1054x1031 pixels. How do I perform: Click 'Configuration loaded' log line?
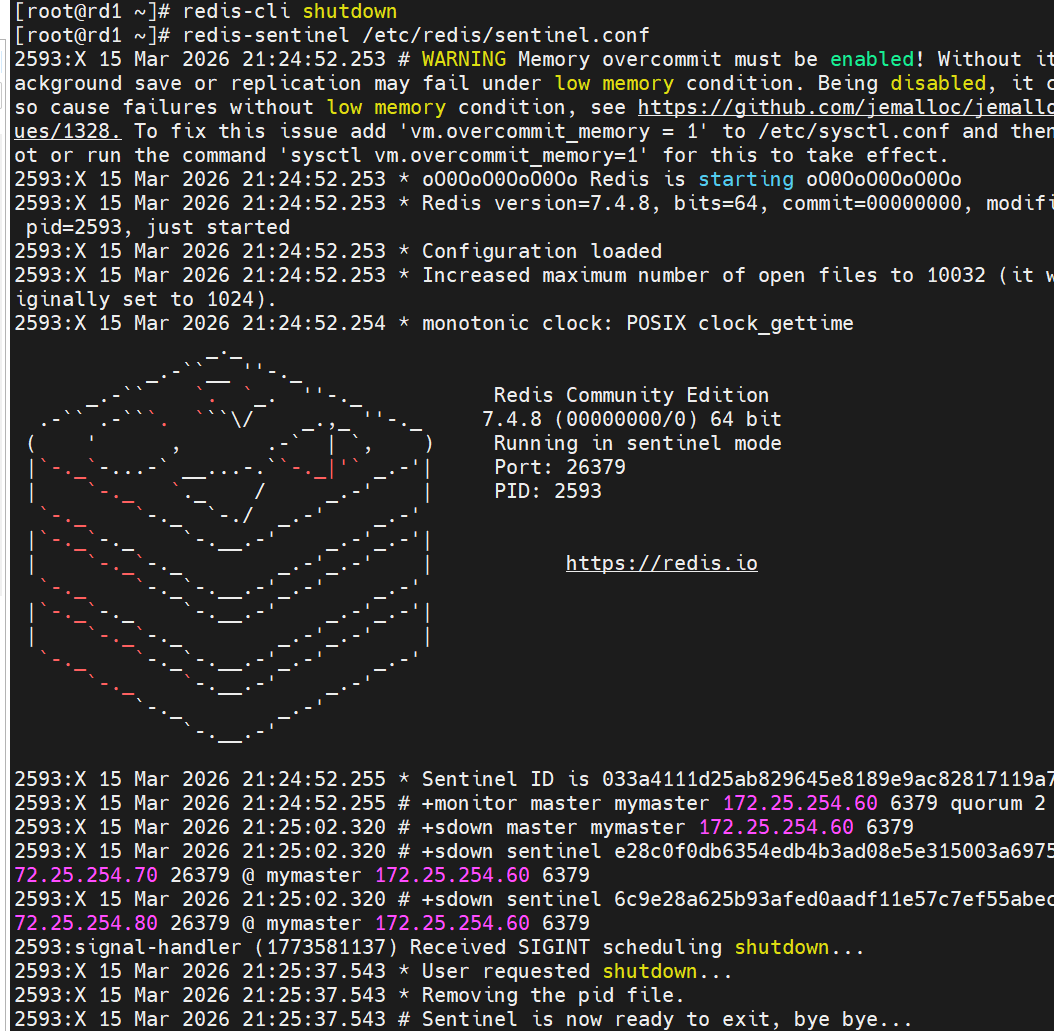click(x=542, y=251)
